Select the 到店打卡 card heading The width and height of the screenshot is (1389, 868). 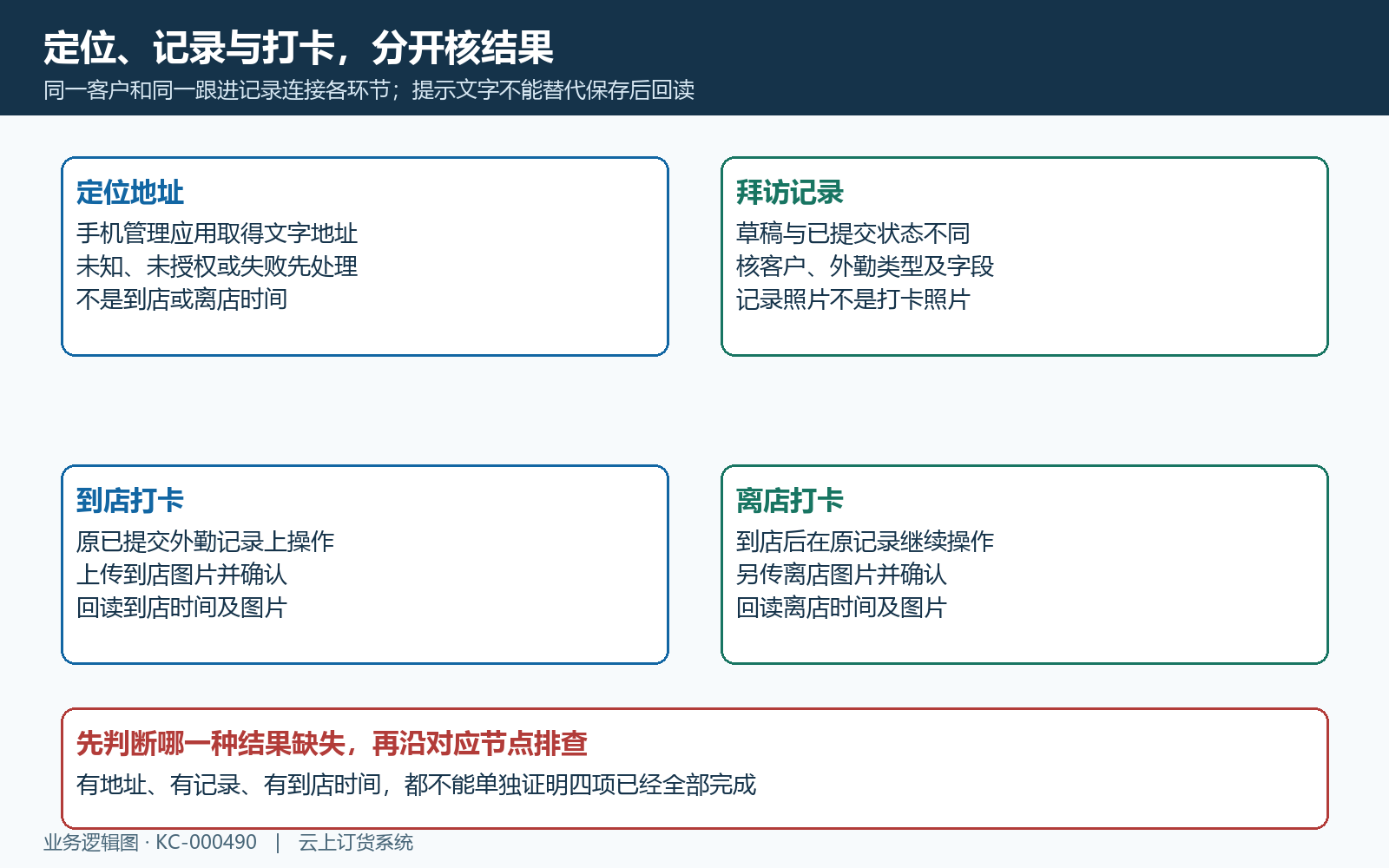pyautogui.click(x=130, y=501)
